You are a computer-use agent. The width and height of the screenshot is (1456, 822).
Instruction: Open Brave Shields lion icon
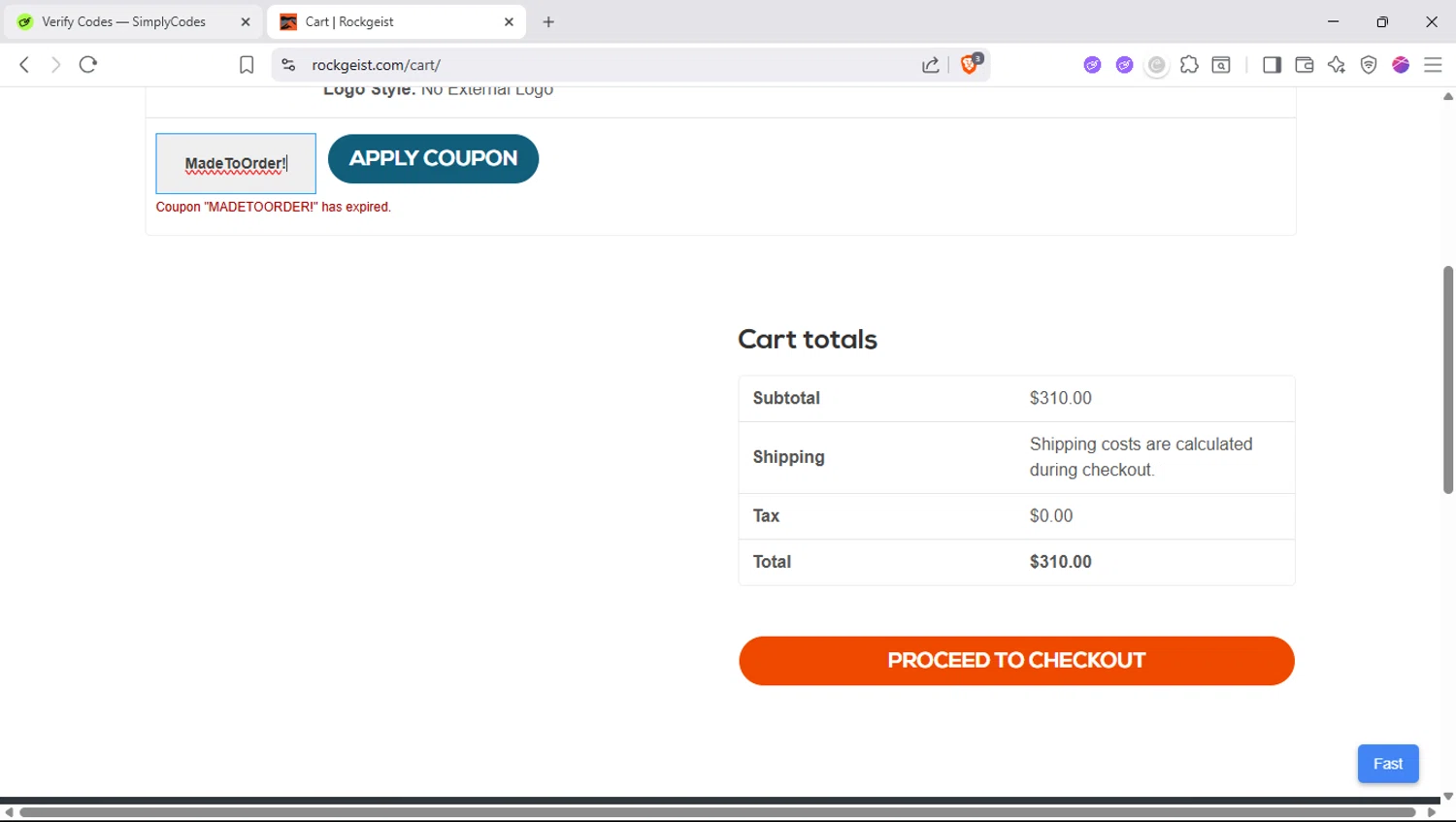coord(971,64)
